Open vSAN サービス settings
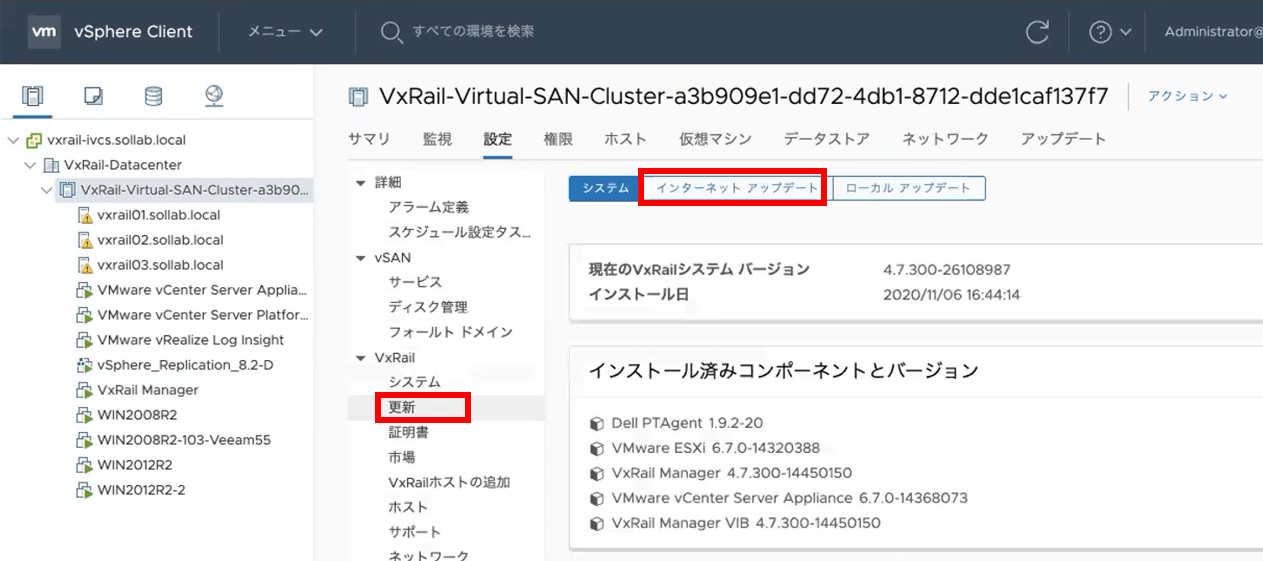Image resolution: width=1263 pixels, height=561 pixels. [415, 282]
